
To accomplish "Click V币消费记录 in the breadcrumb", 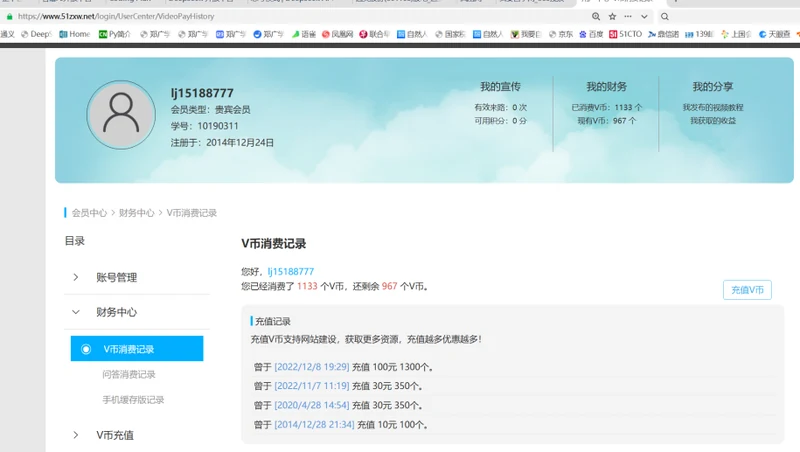I will point(192,213).
